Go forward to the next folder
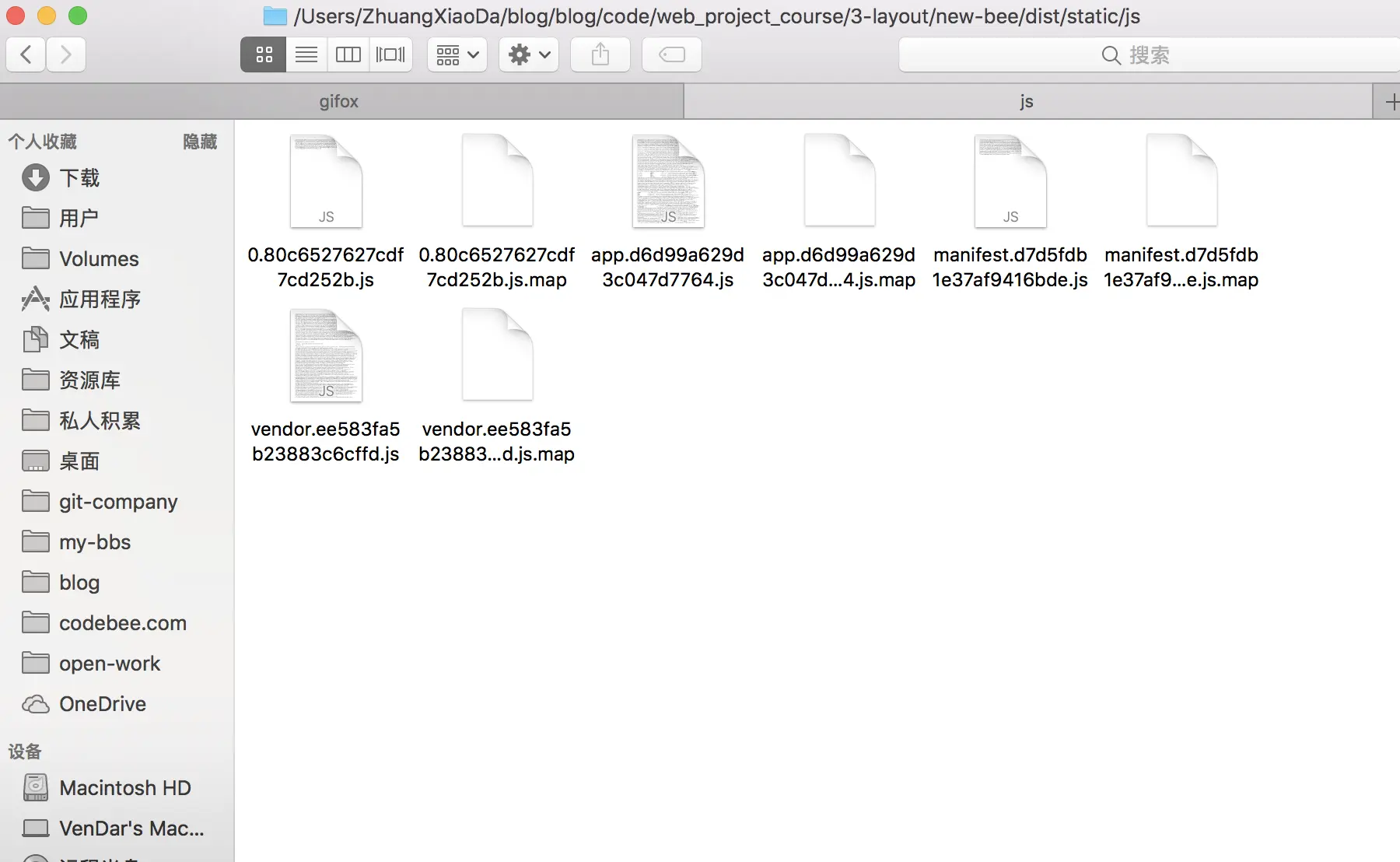 (66, 54)
